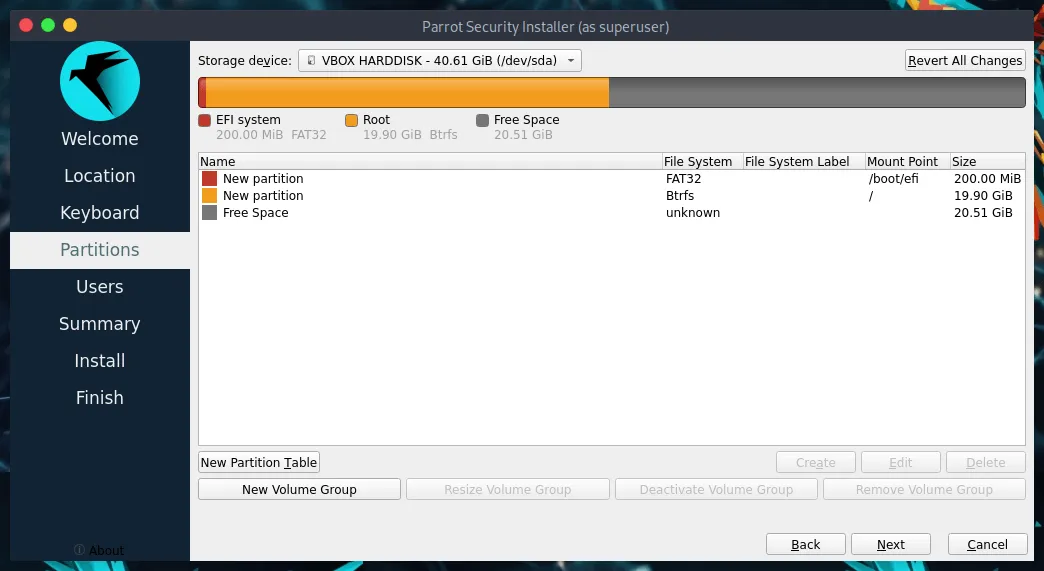Select the orange Root segment in disk bar

407,93
